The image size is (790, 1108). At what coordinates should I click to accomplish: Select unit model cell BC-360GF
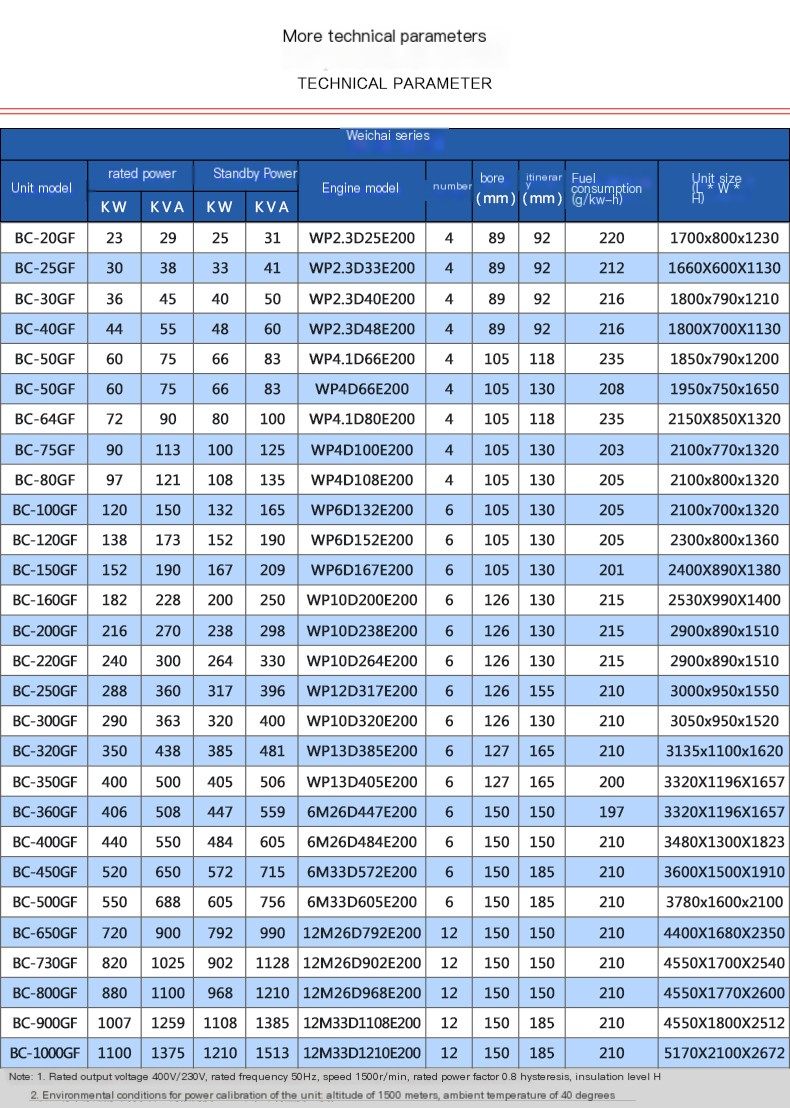click(x=45, y=812)
